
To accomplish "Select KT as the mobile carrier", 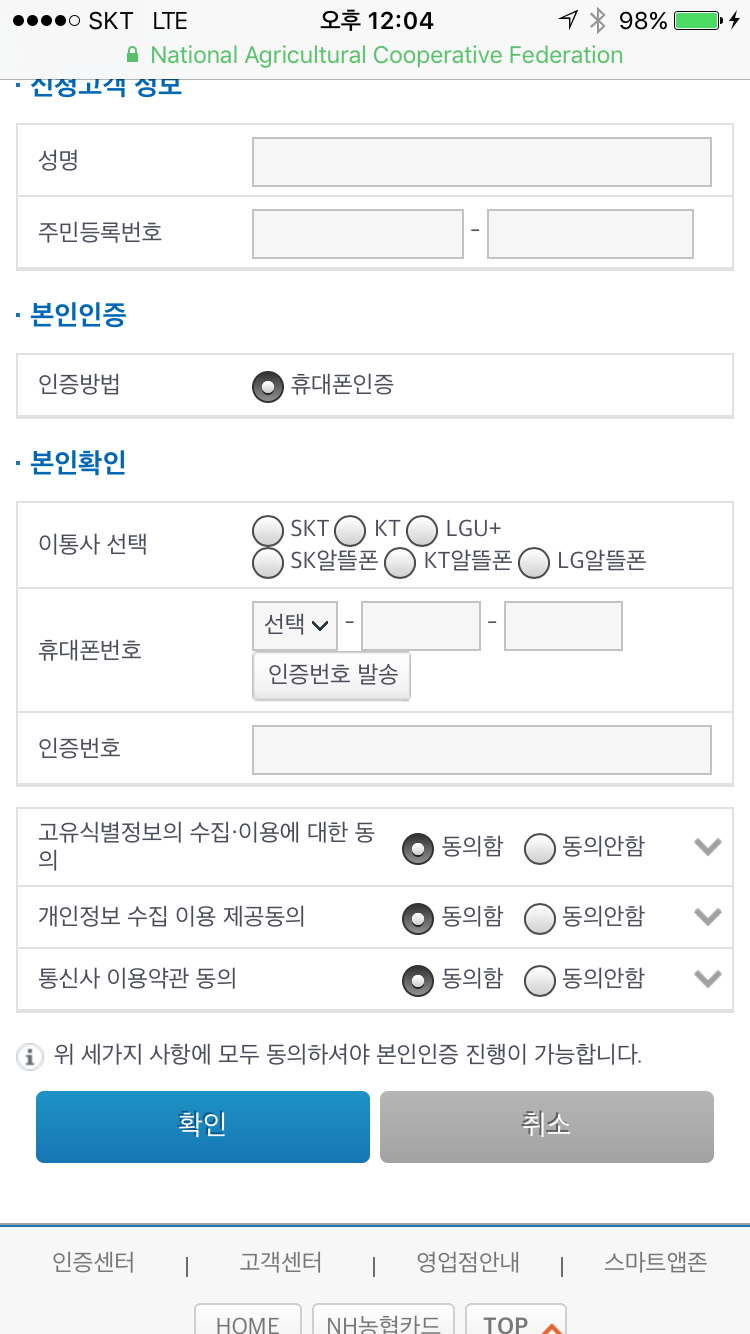I will (350, 528).
